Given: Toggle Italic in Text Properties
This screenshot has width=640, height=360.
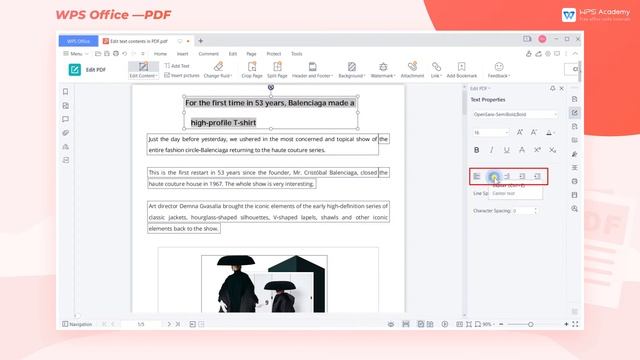Looking at the screenshot, I should click(x=491, y=150).
